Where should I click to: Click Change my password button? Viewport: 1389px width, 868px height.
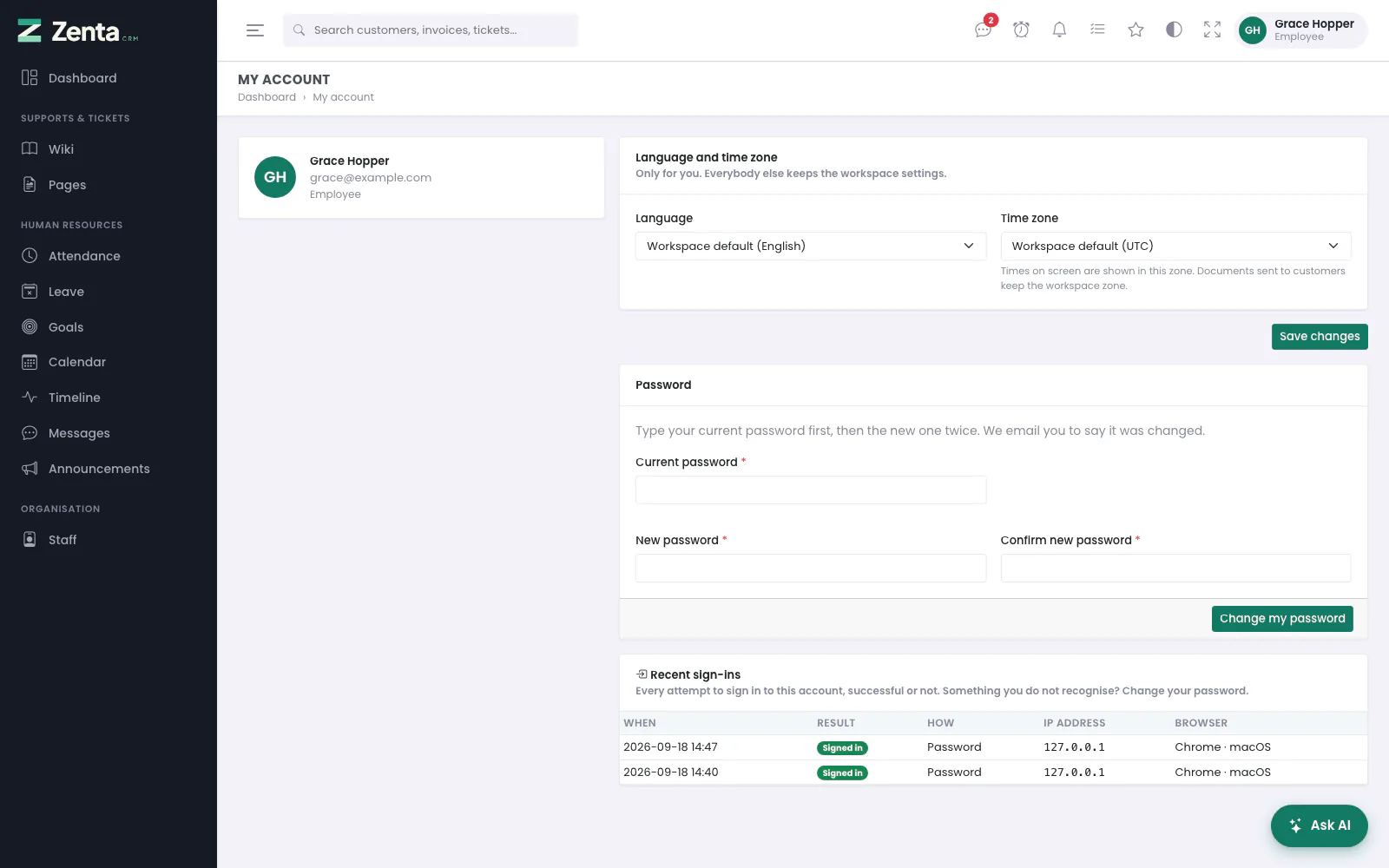coord(1282,619)
